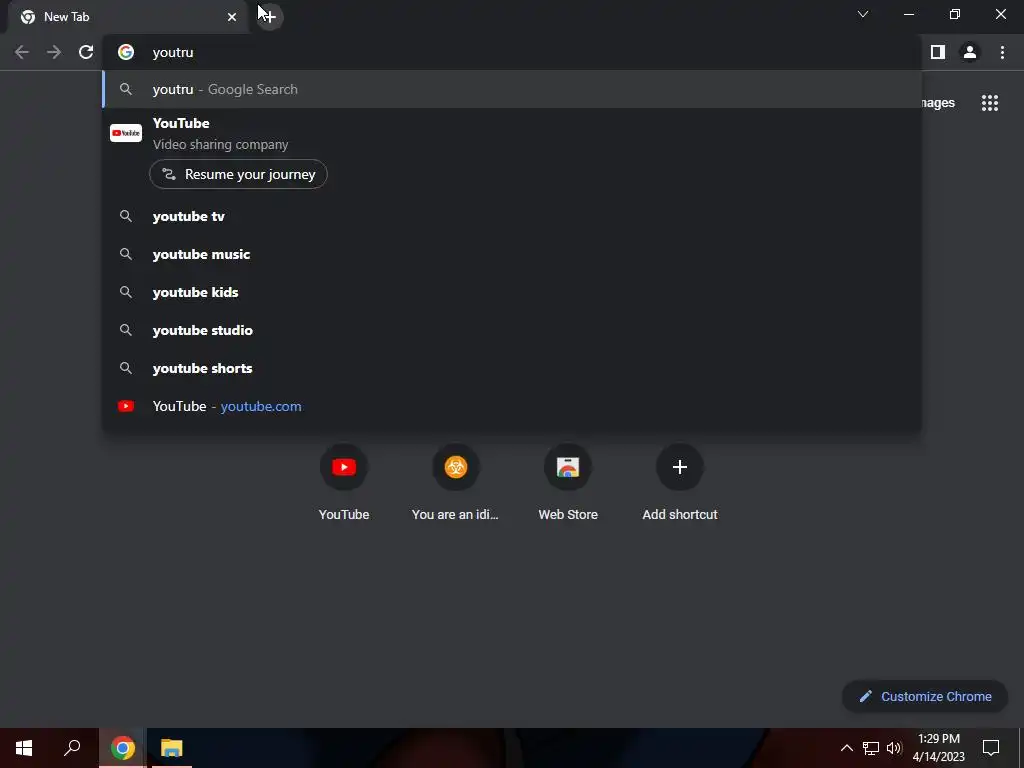This screenshot has width=1024, height=768.
Task: Choose 'youtube kids' suggestion
Action: coord(512,292)
